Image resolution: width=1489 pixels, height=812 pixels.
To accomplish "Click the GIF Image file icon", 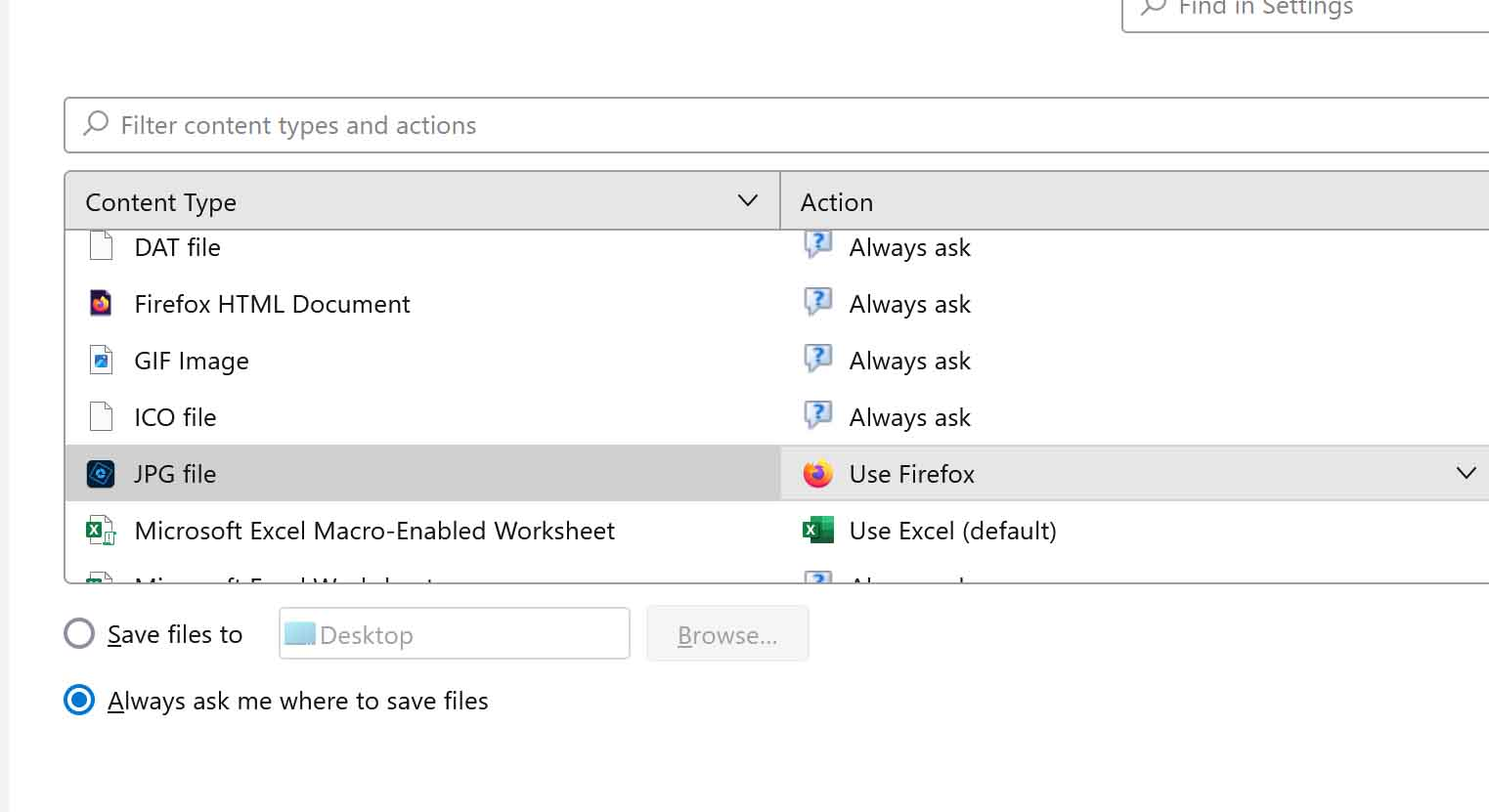I will [x=101, y=361].
